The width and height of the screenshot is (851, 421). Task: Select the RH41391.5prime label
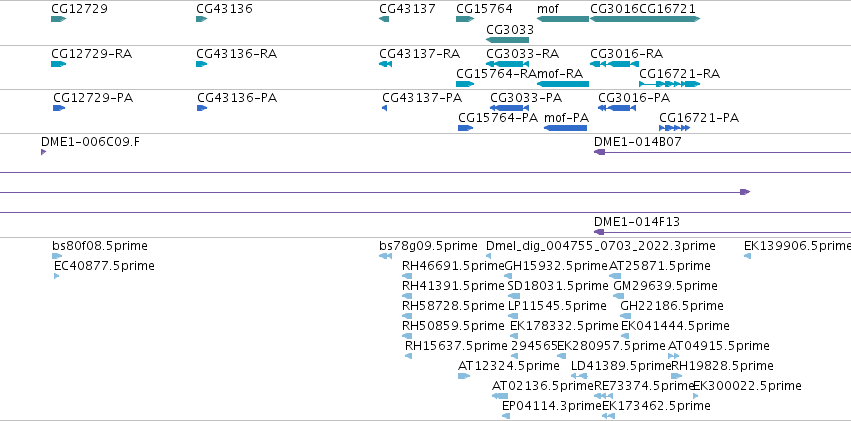[x=453, y=286]
